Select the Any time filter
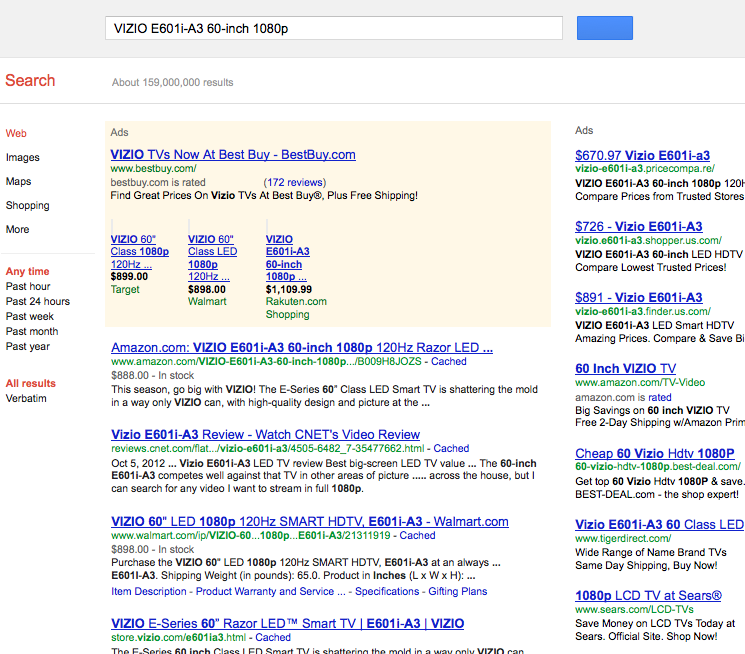Image resolution: width=745 pixels, height=654 pixels. coord(27,271)
